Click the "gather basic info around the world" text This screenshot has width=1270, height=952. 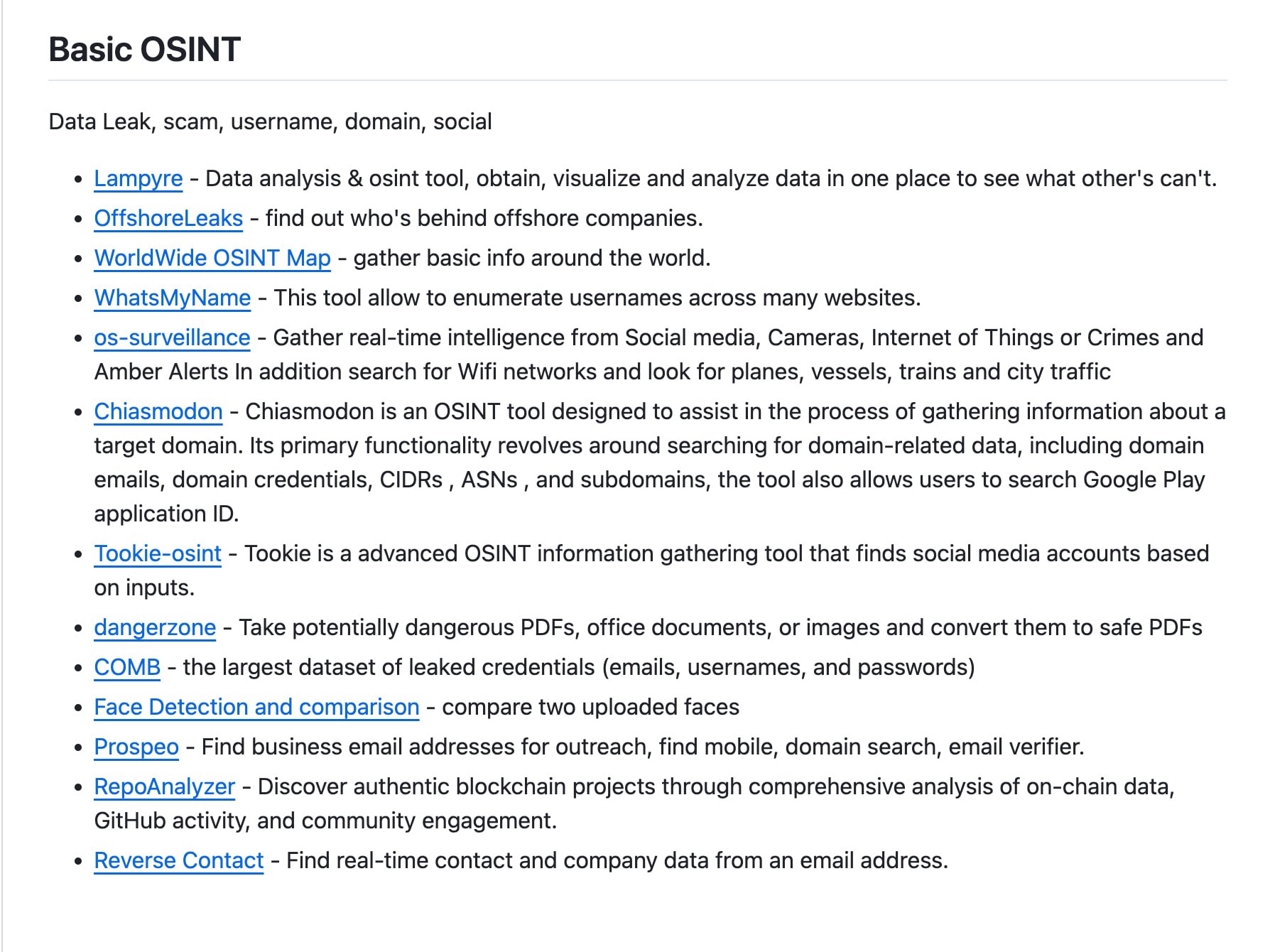pos(531,258)
